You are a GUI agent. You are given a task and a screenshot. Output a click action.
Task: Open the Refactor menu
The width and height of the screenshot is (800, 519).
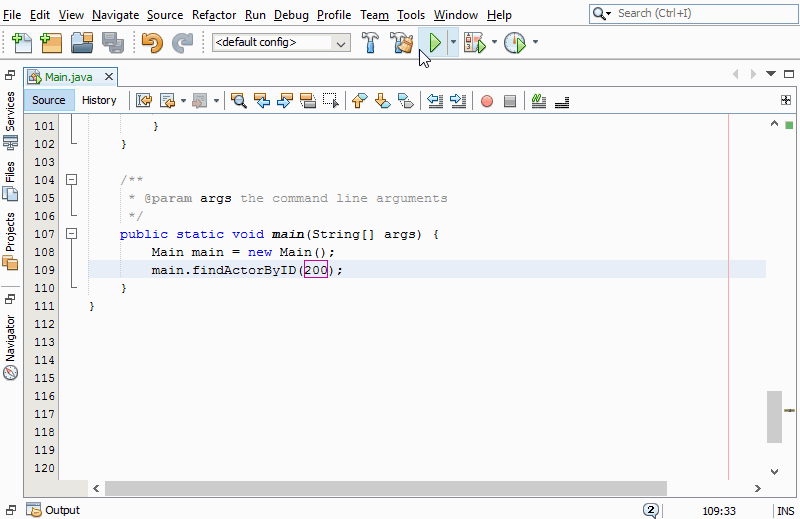click(x=215, y=15)
